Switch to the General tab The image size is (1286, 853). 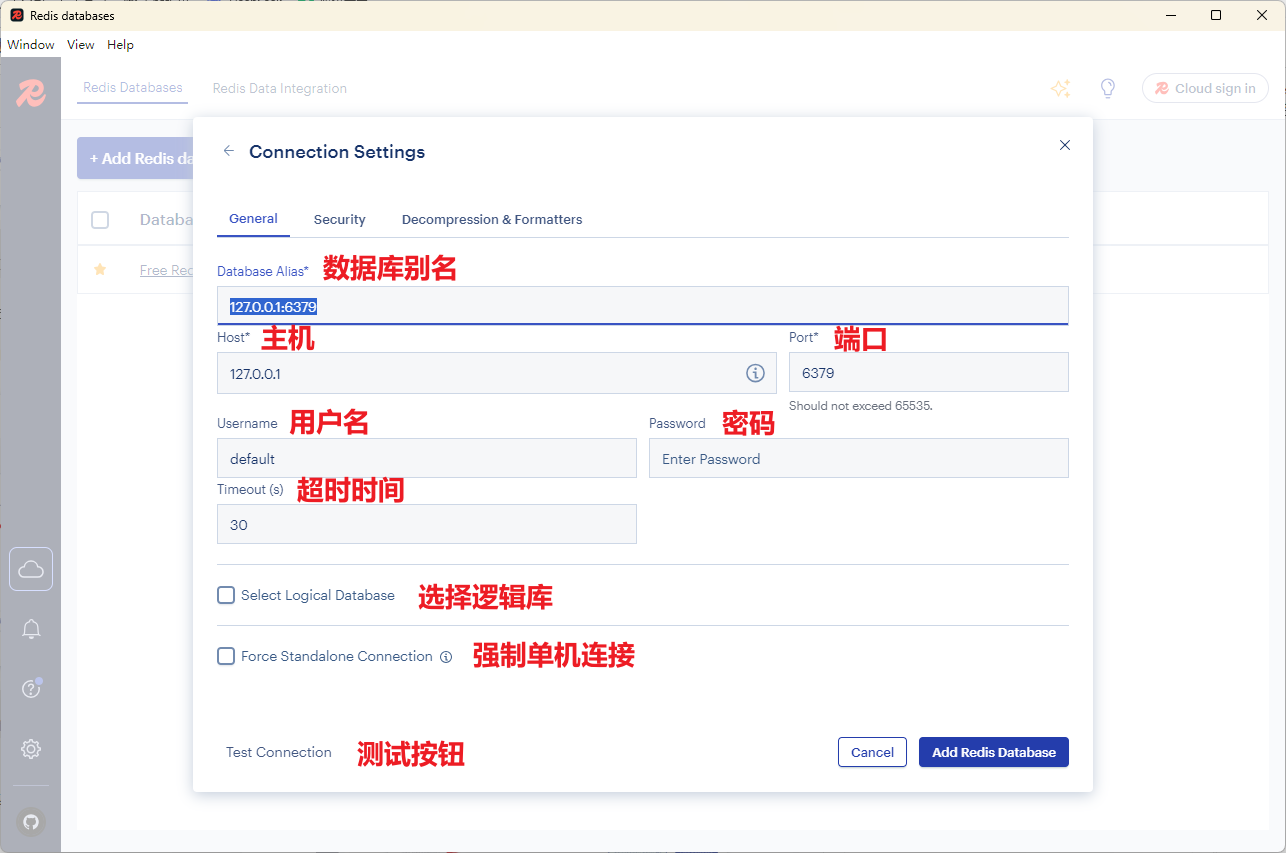(253, 219)
